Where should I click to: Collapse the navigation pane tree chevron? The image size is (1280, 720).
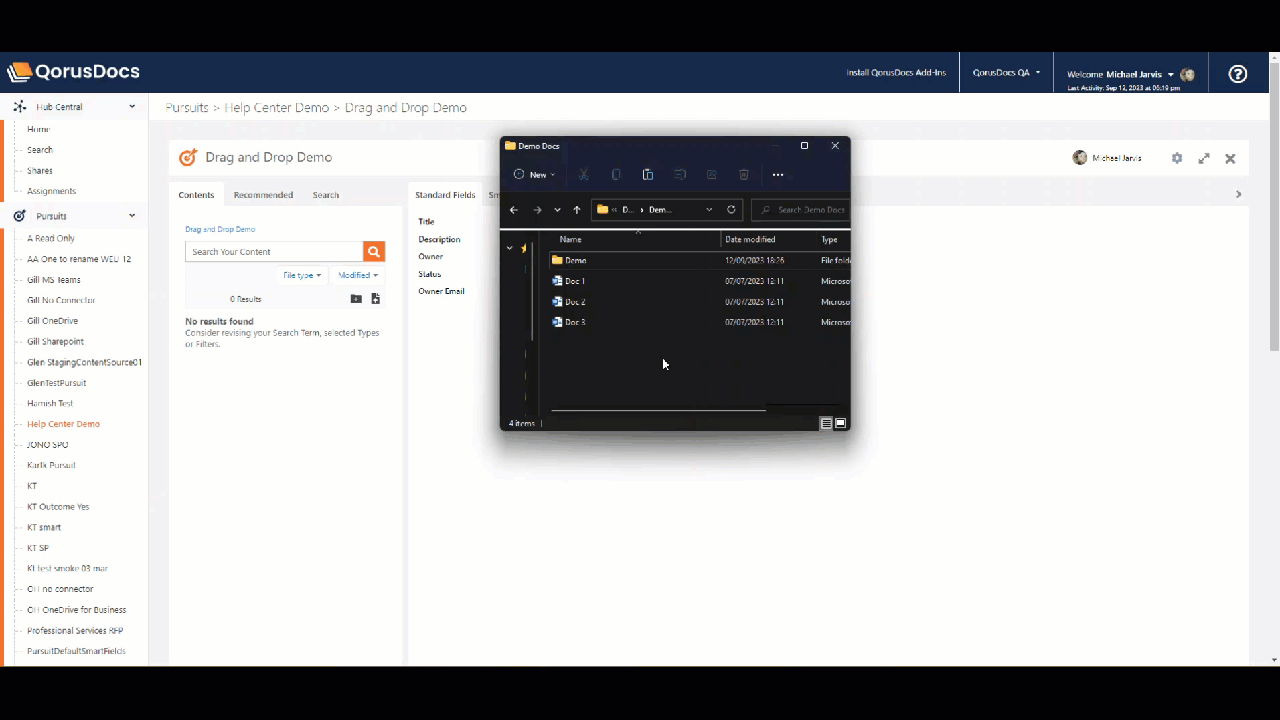pyautogui.click(x=509, y=248)
